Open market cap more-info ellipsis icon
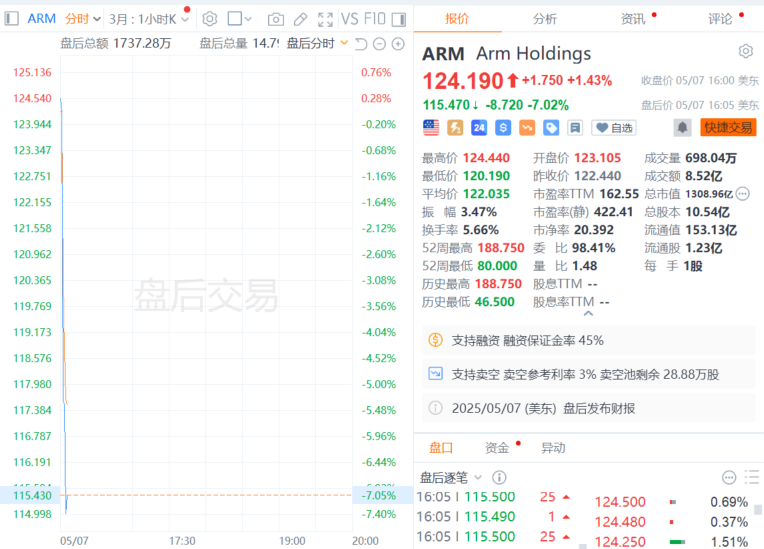Screen dimensions: 764x549 [x=742, y=194]
